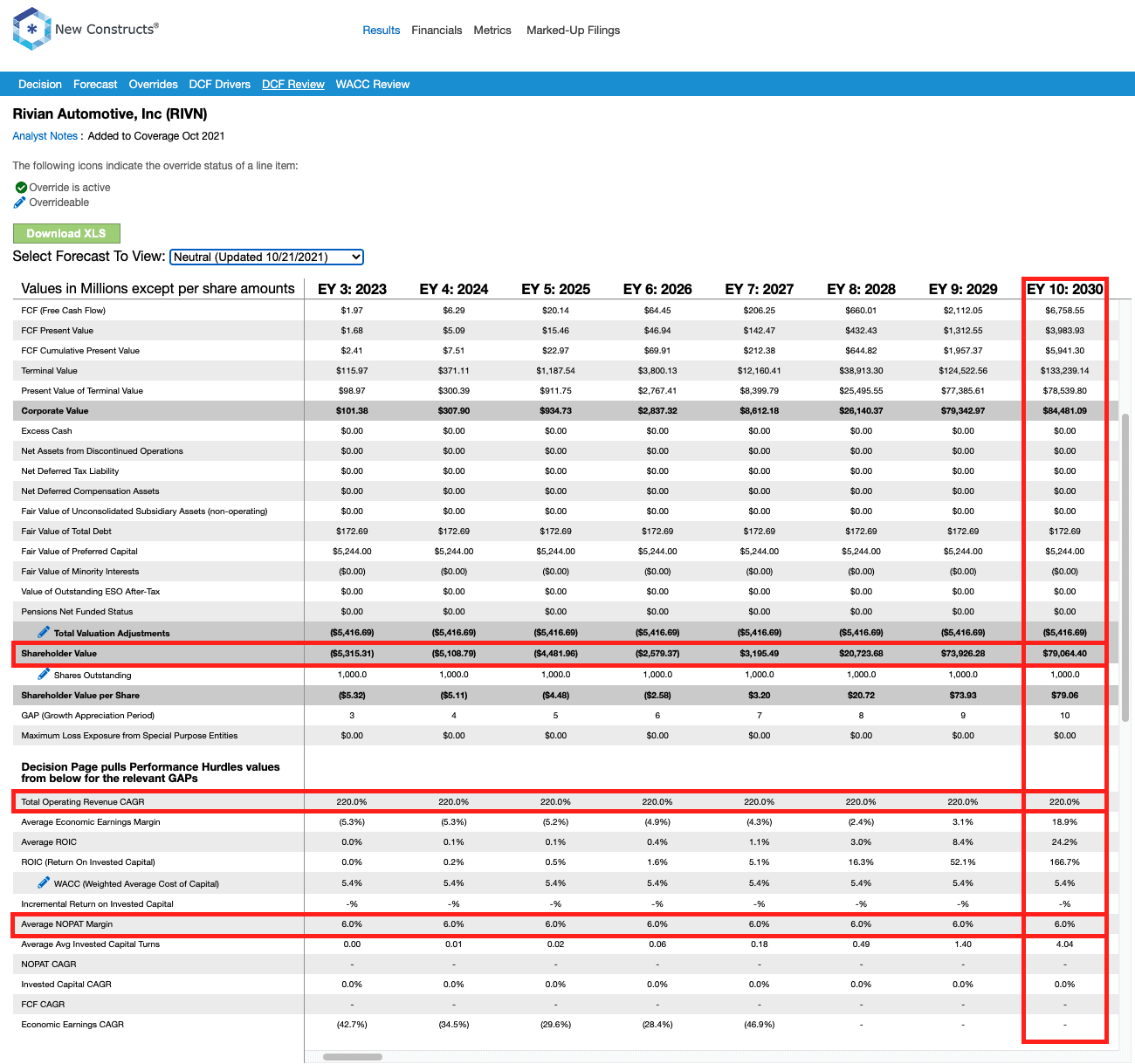Click the EY 4: 2024 column header

point(454,289)
